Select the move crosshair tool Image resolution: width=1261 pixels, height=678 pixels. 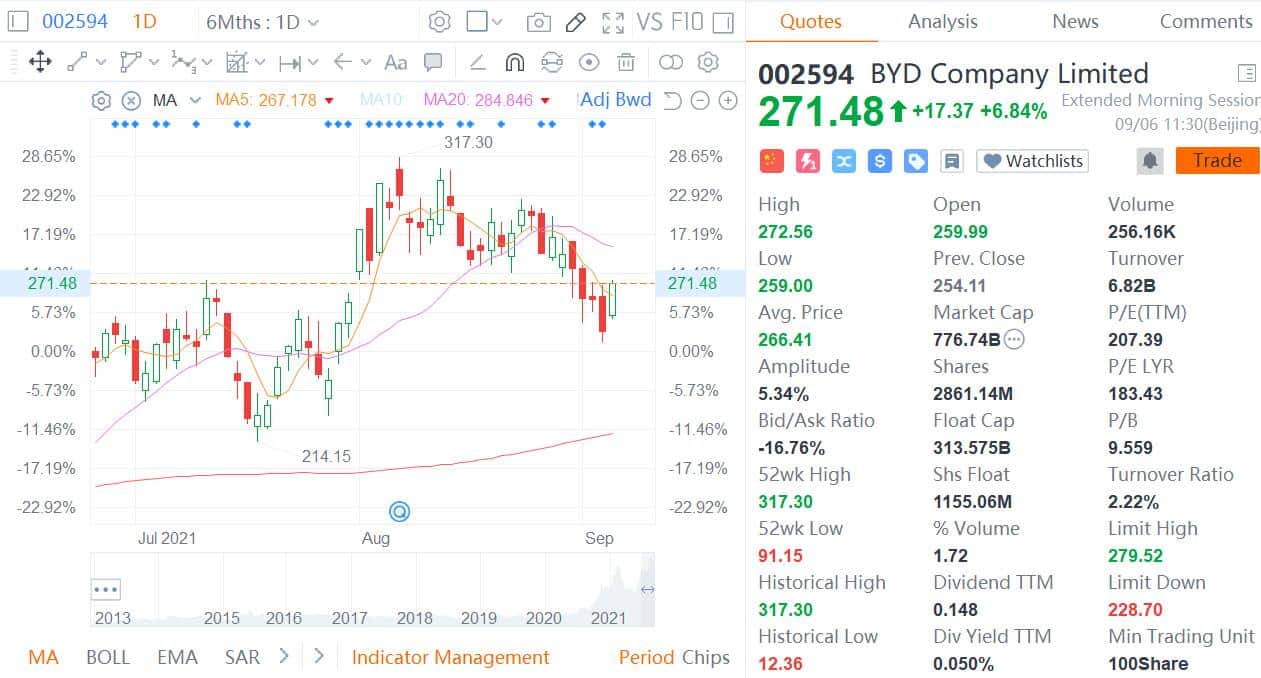click(40, 62)
